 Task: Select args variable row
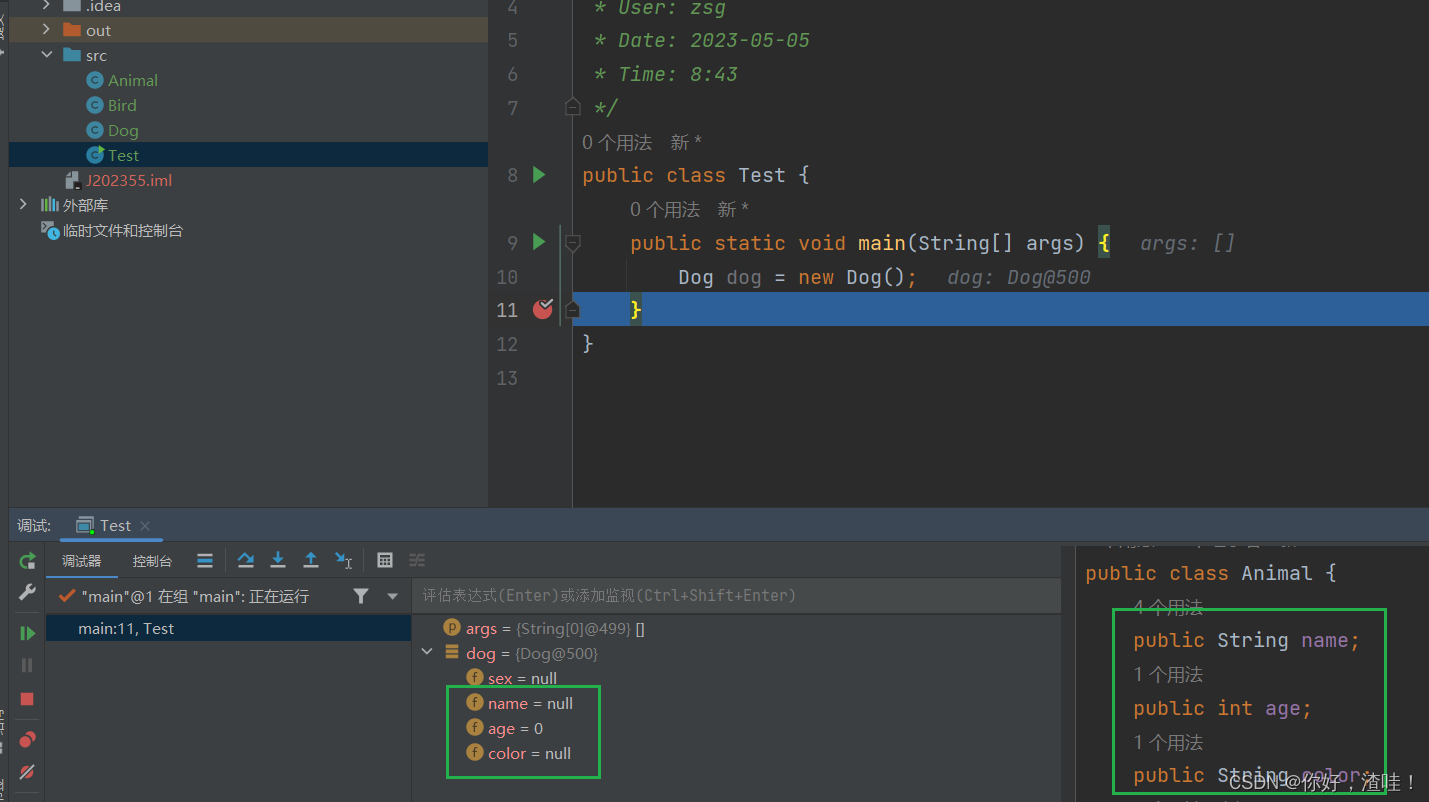coord(736,629)
